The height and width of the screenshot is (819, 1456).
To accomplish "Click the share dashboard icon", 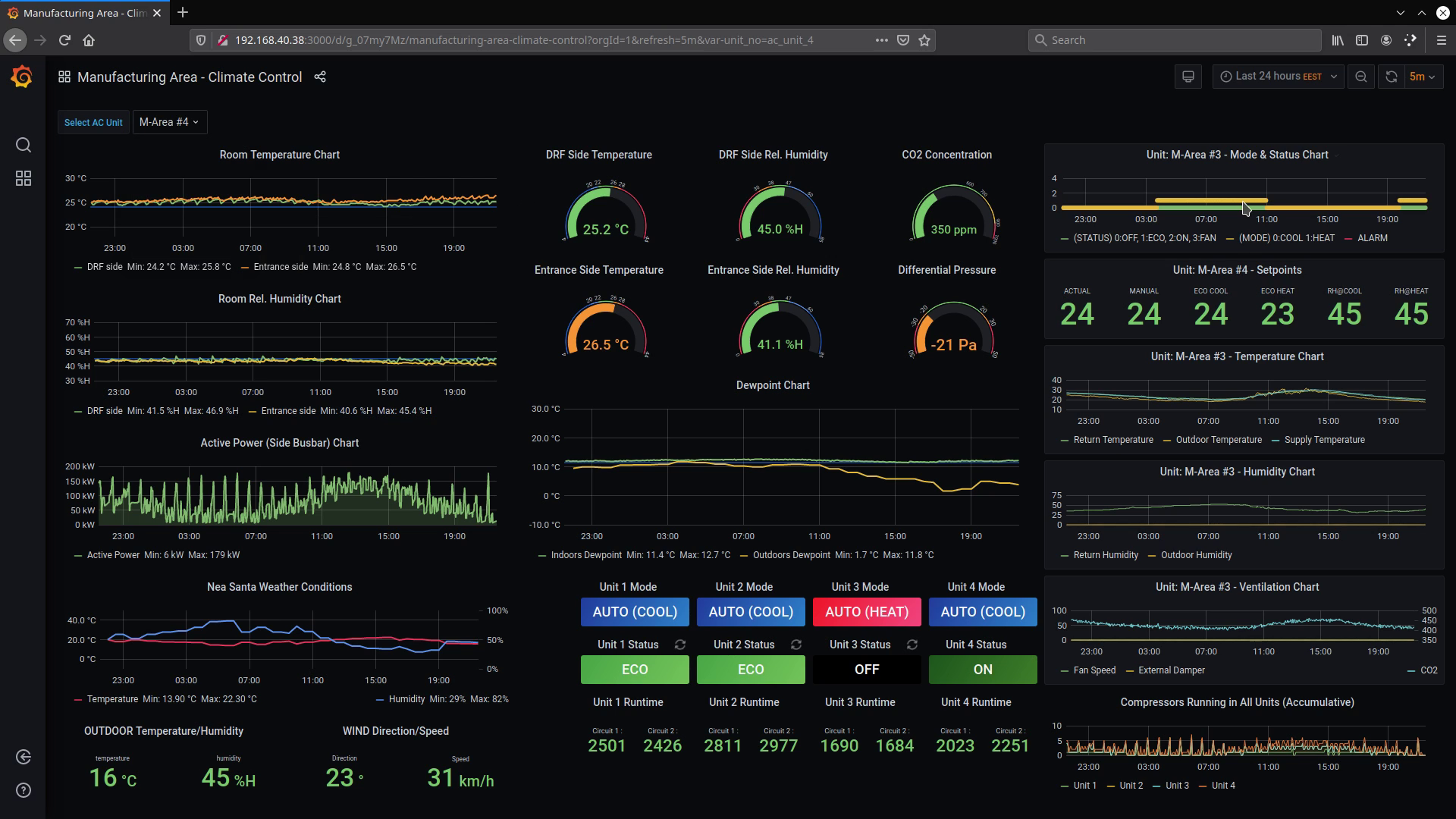I will click(x=320, y=77).
